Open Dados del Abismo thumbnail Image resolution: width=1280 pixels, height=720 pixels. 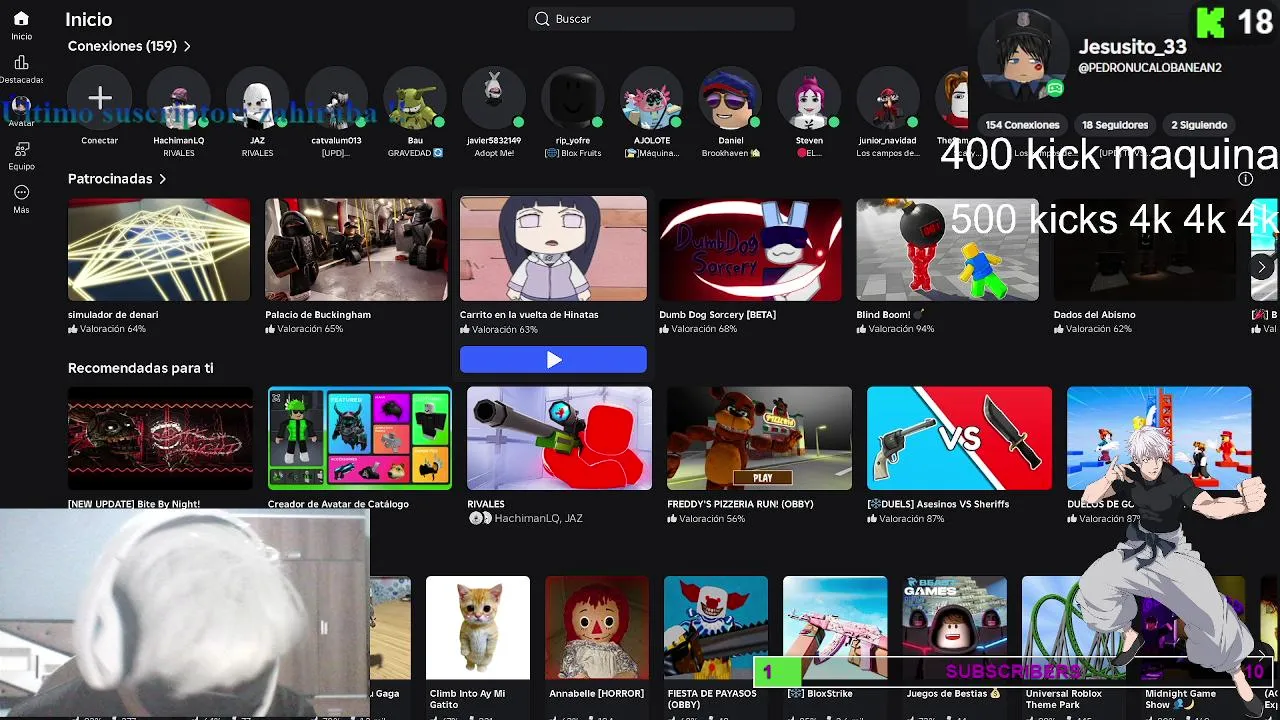click(x=1145, y=249)
